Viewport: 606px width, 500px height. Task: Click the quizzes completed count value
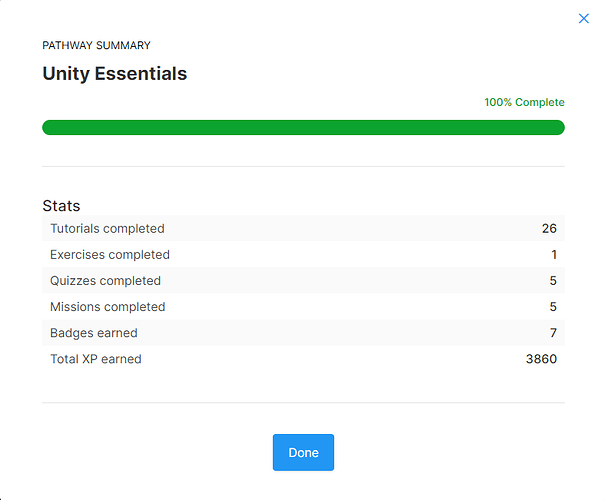(553, 281)
